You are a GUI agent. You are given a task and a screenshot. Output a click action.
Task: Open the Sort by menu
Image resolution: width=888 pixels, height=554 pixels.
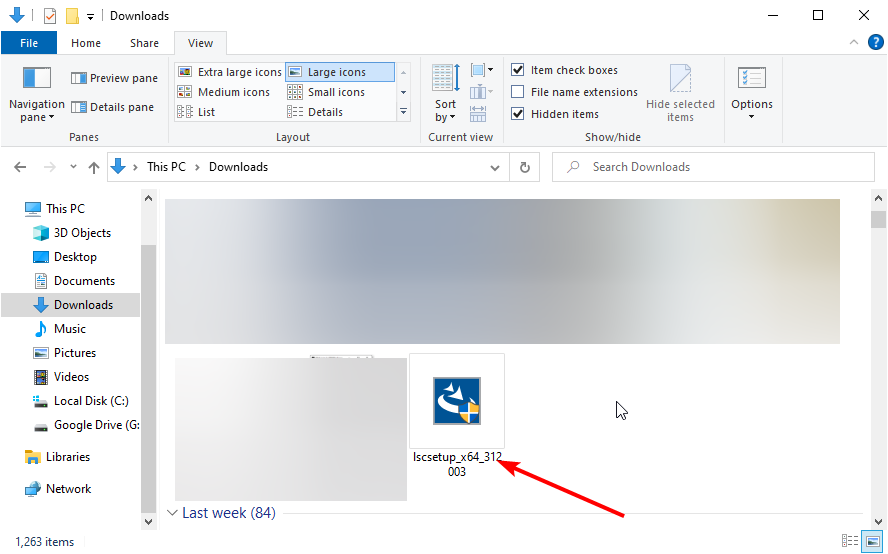446,94
